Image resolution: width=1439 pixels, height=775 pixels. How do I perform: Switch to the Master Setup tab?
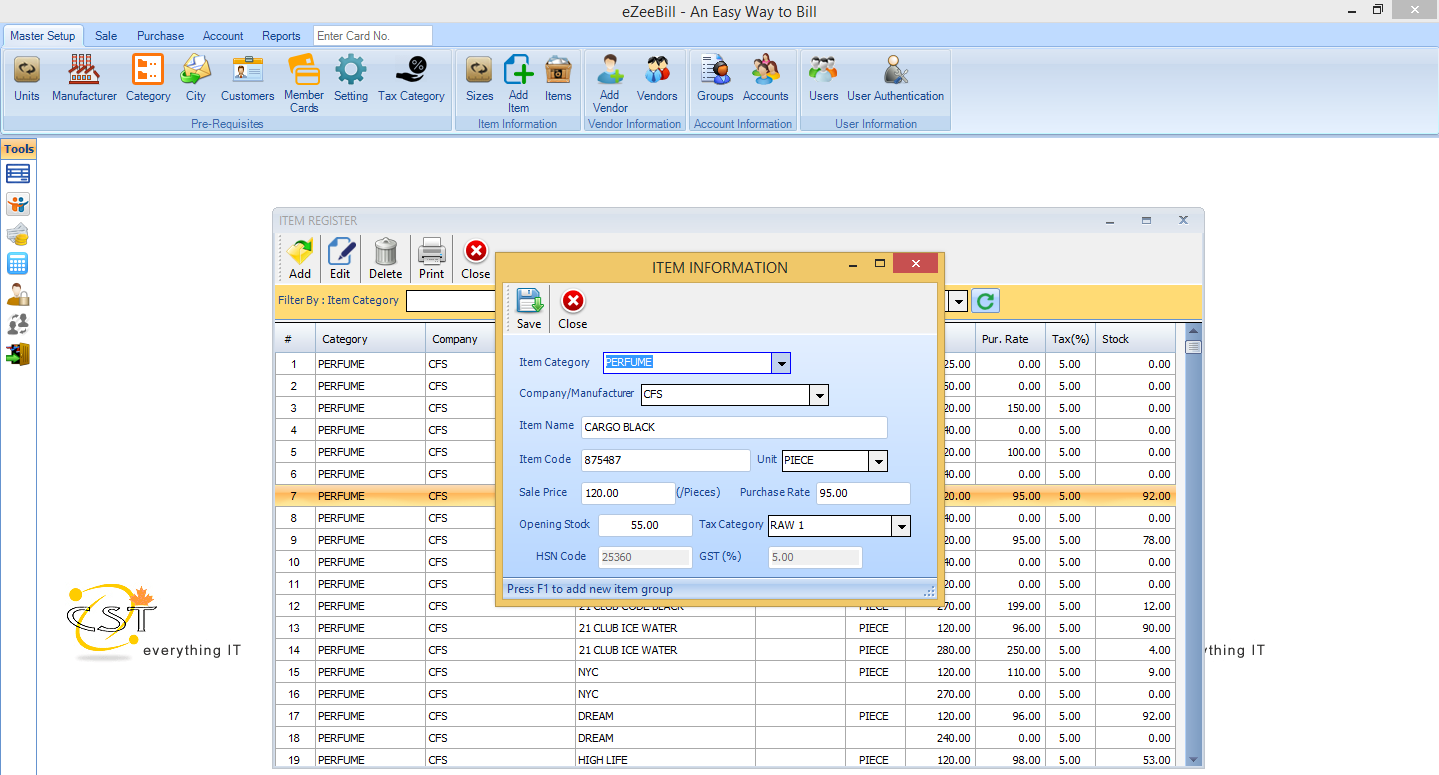(x=43, y=36)
